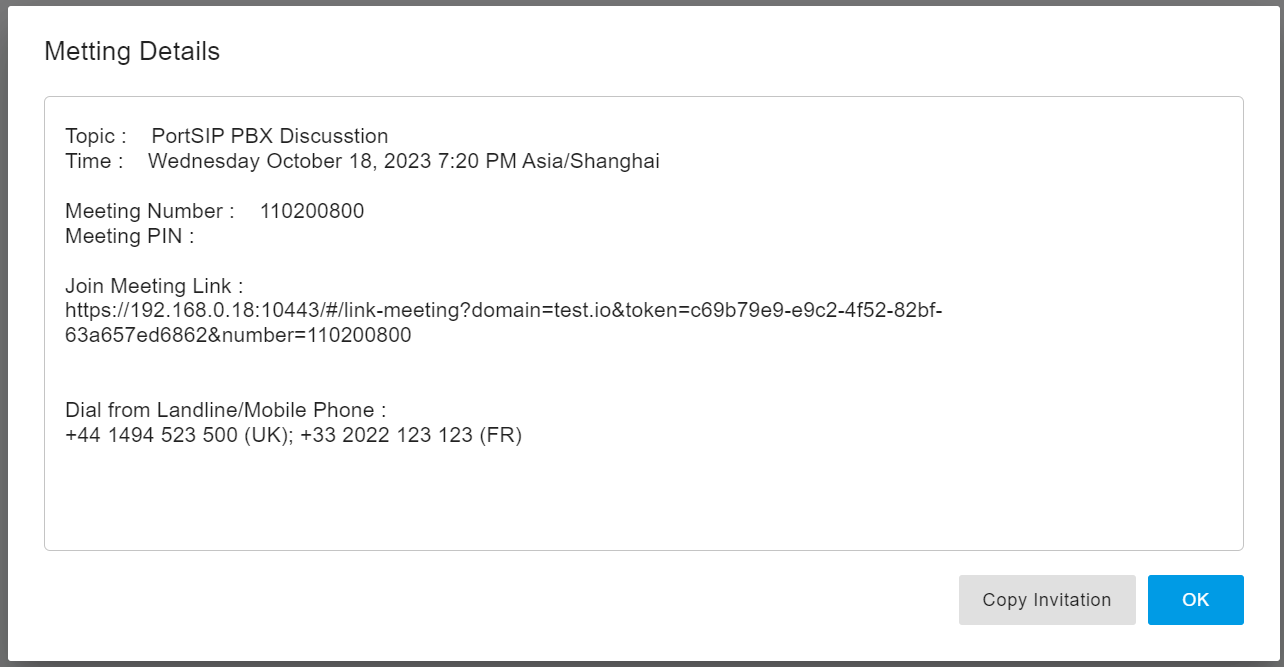This screenshot has width=1284, height=667.
Task: Click the Meeting PIN label
Action: coord(129,236)
